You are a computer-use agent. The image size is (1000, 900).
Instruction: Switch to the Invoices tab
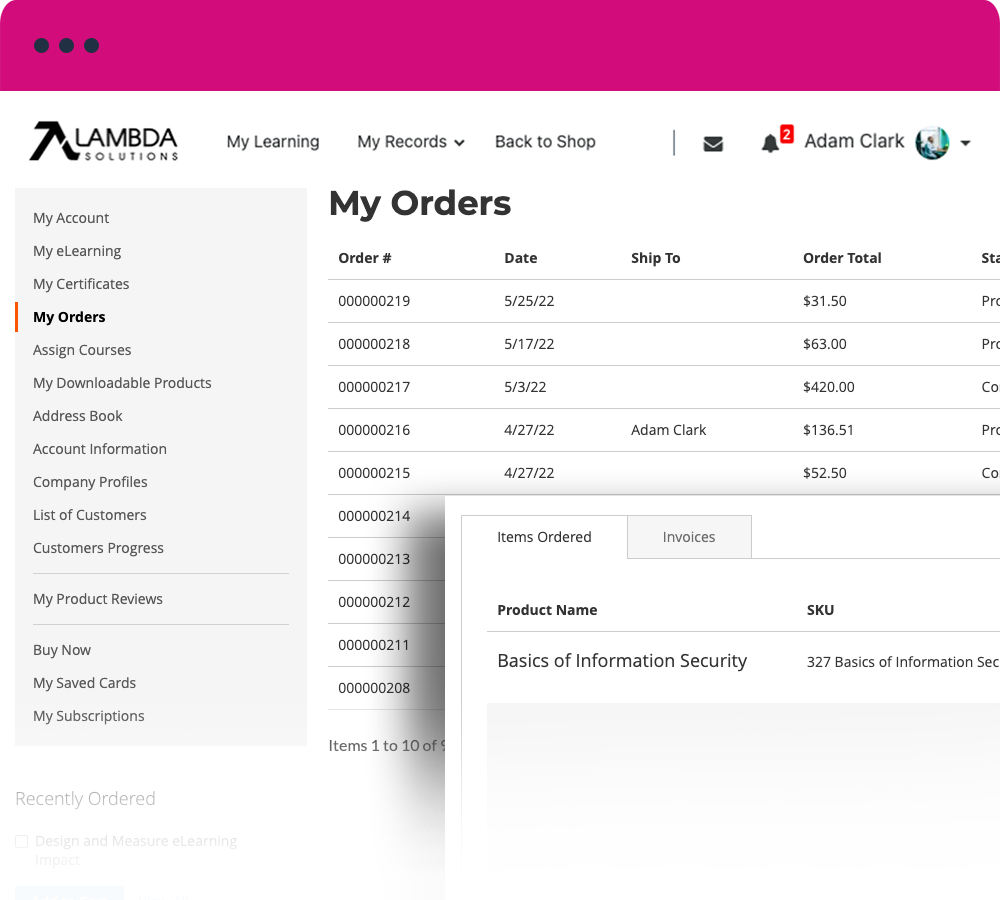689,537
